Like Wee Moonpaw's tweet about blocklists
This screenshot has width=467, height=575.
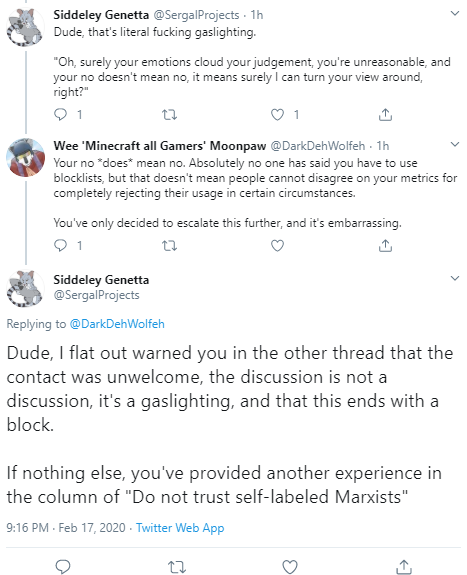(277, 245)
